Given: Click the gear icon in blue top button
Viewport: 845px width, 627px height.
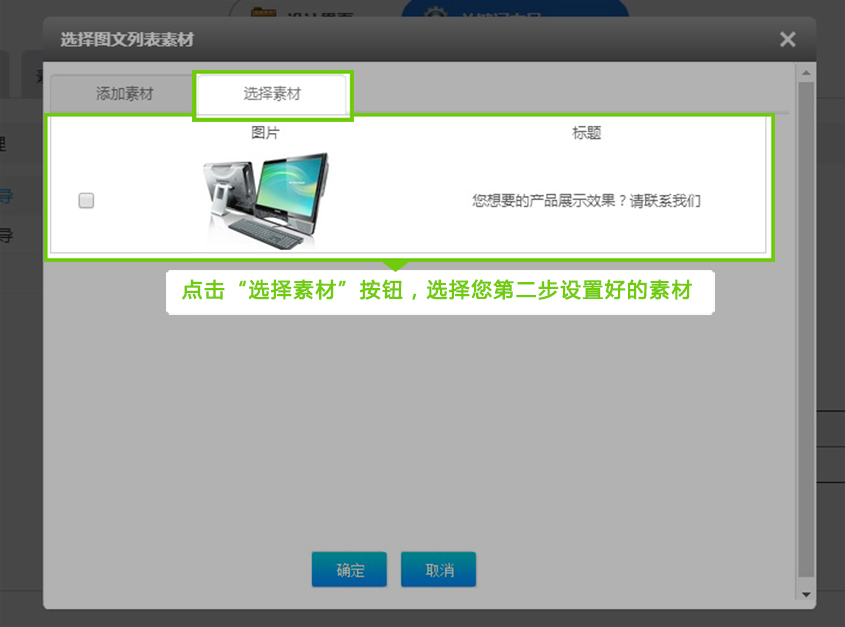Looking at the screenshot, I should (x=434, y=16).
